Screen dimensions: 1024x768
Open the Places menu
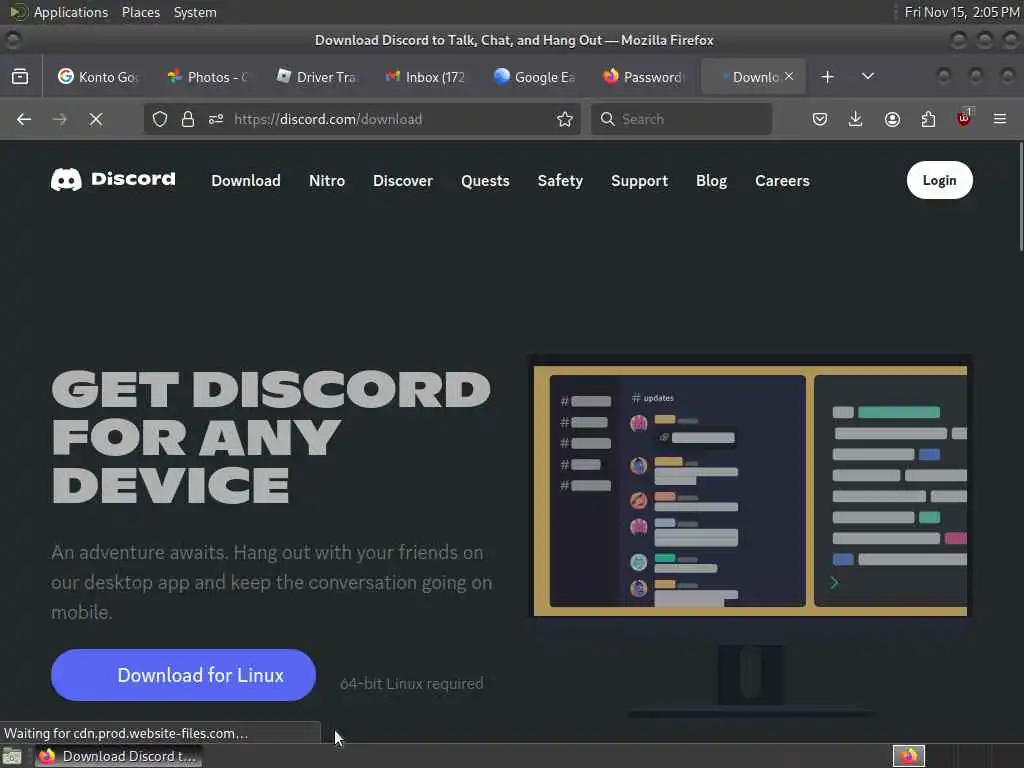click(x=140, y=12)
